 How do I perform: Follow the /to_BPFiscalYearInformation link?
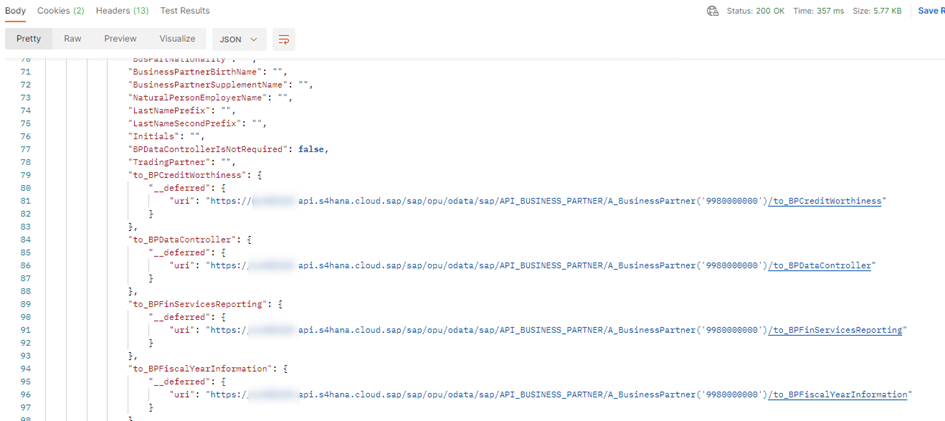tap(839, 395)
